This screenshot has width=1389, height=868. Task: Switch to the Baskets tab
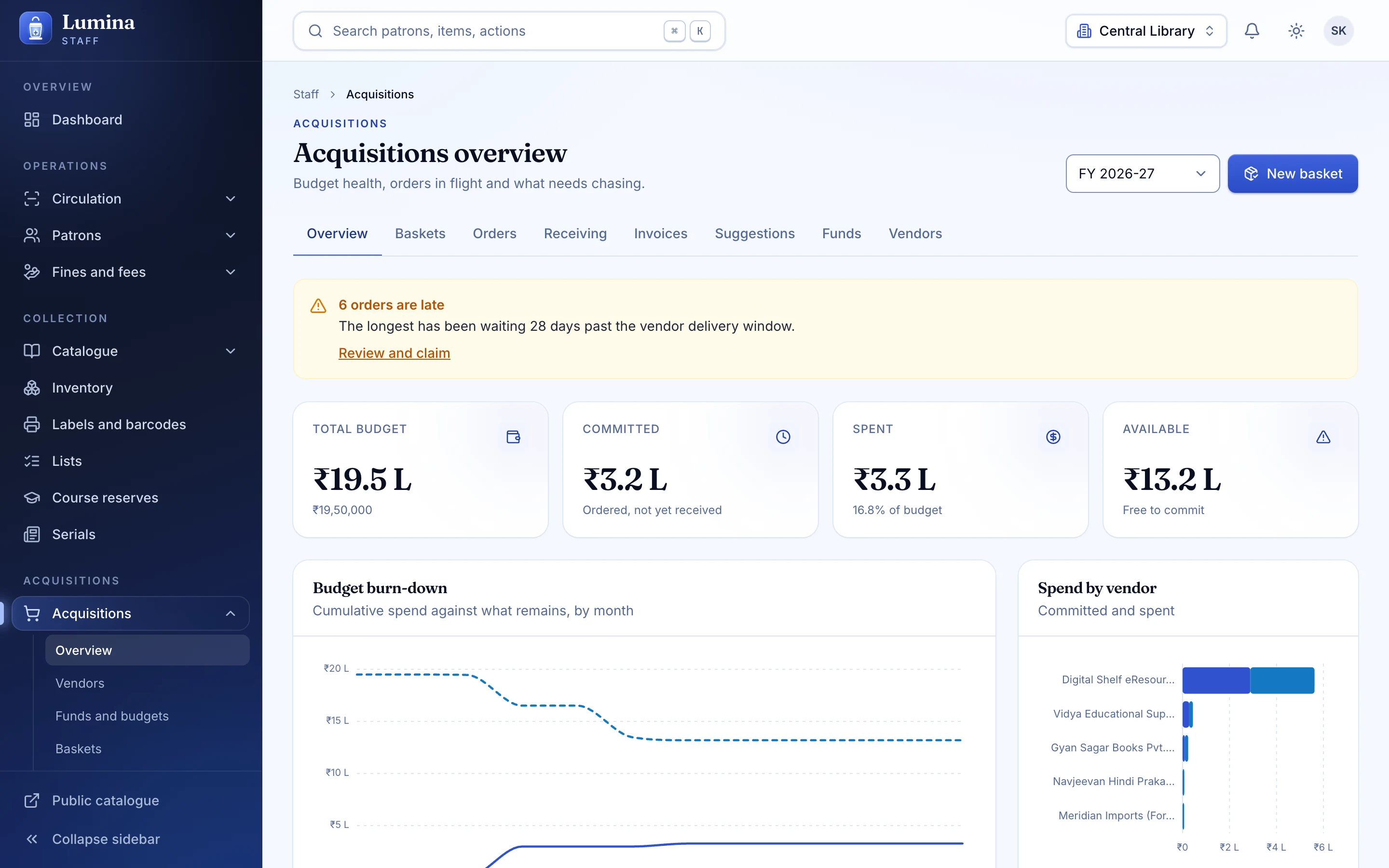(x=420, y=234)
